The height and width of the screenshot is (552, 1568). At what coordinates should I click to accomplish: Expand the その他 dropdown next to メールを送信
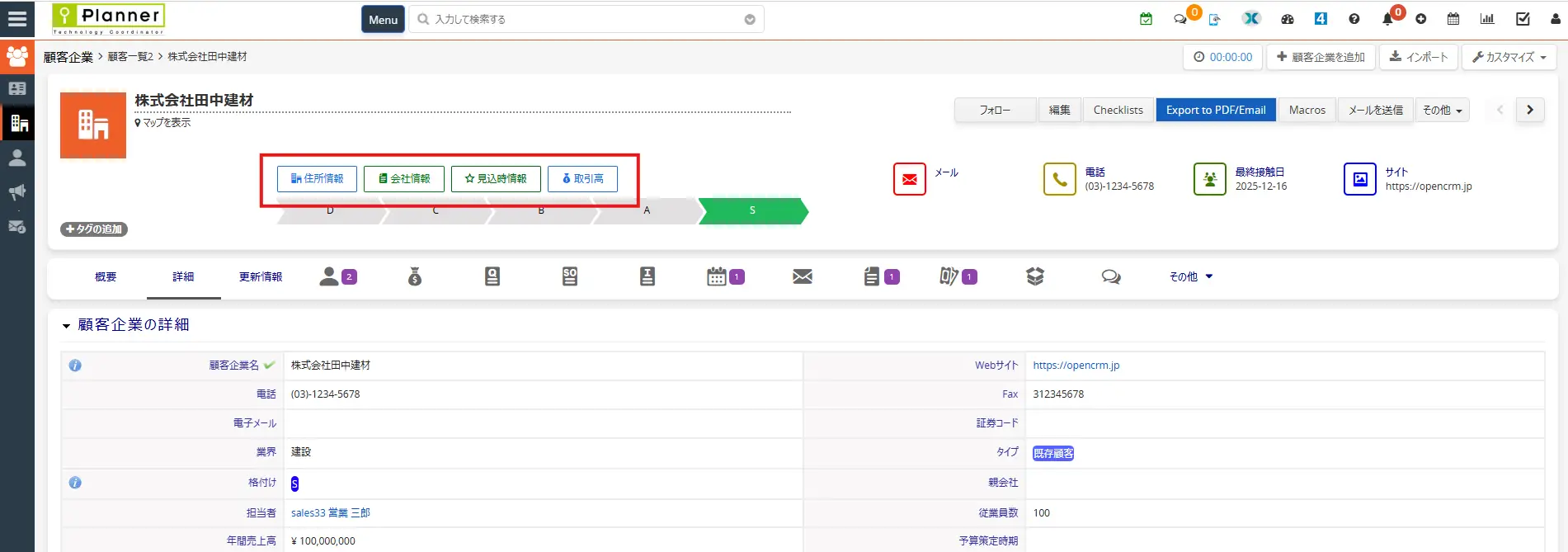point(1442,110)
